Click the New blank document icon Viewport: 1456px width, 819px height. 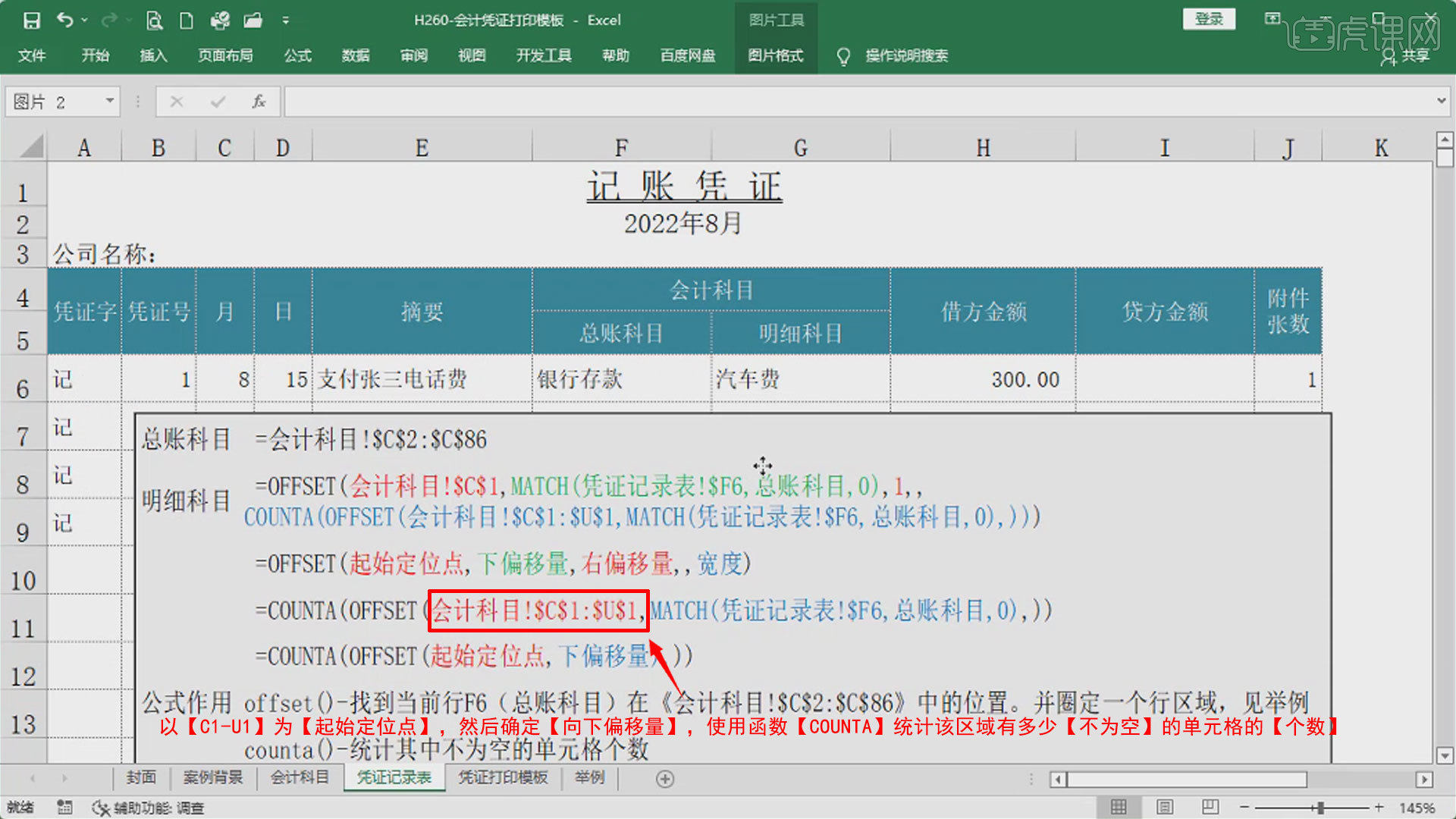[187, 20]
